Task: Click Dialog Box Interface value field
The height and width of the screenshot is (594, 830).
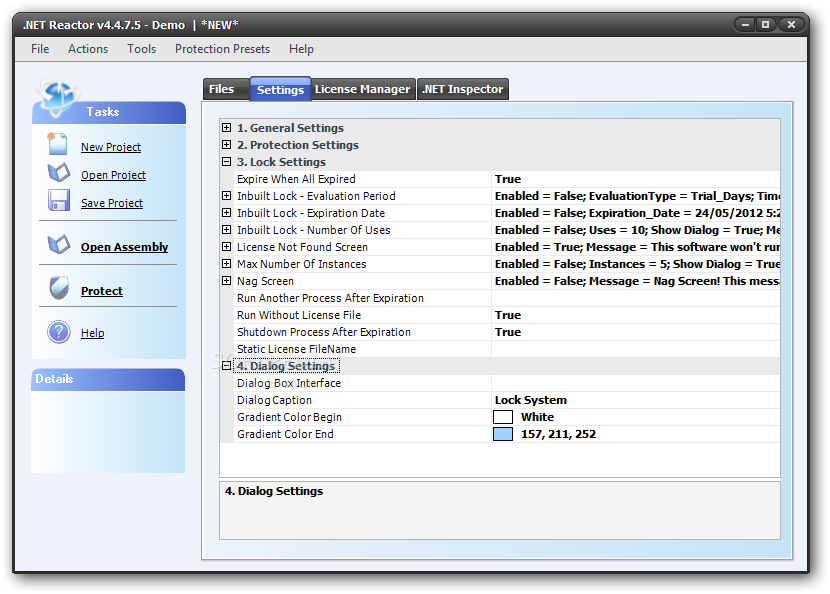Action: pyautogui.click(x=636, y=383)
